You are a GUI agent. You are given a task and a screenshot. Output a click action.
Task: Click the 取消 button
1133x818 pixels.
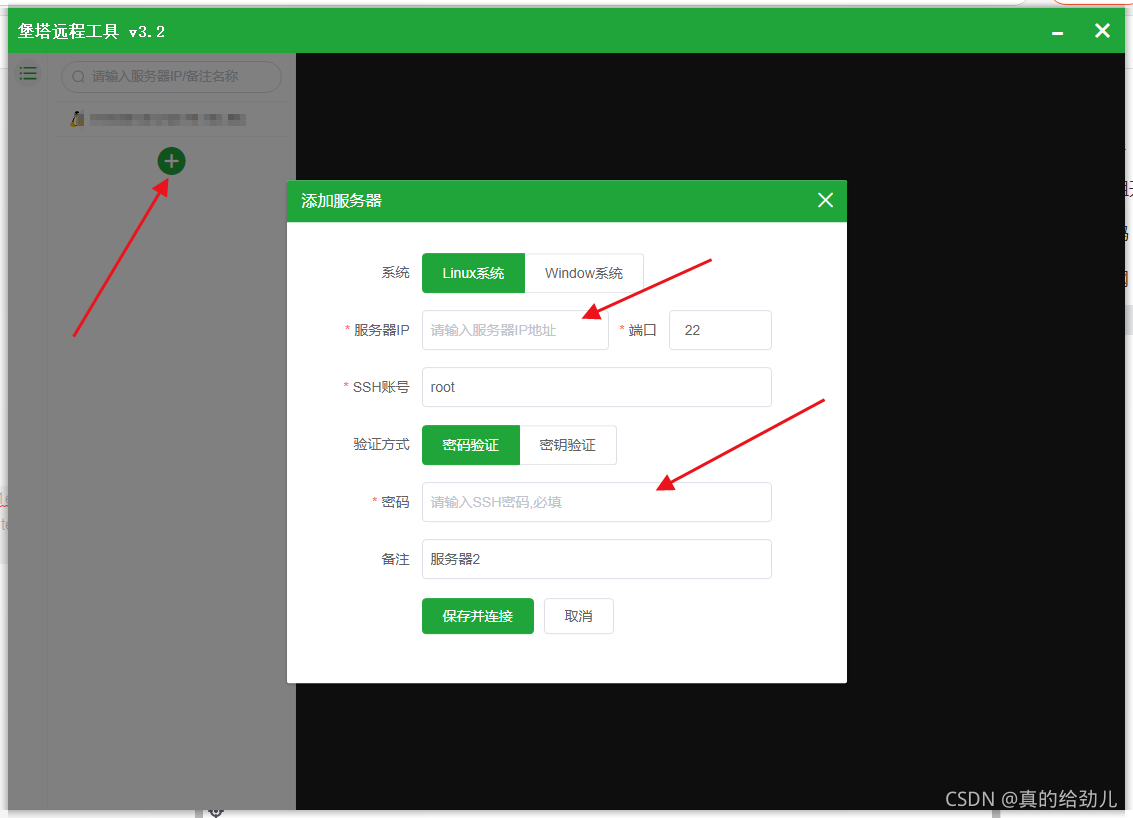point(579,616)
